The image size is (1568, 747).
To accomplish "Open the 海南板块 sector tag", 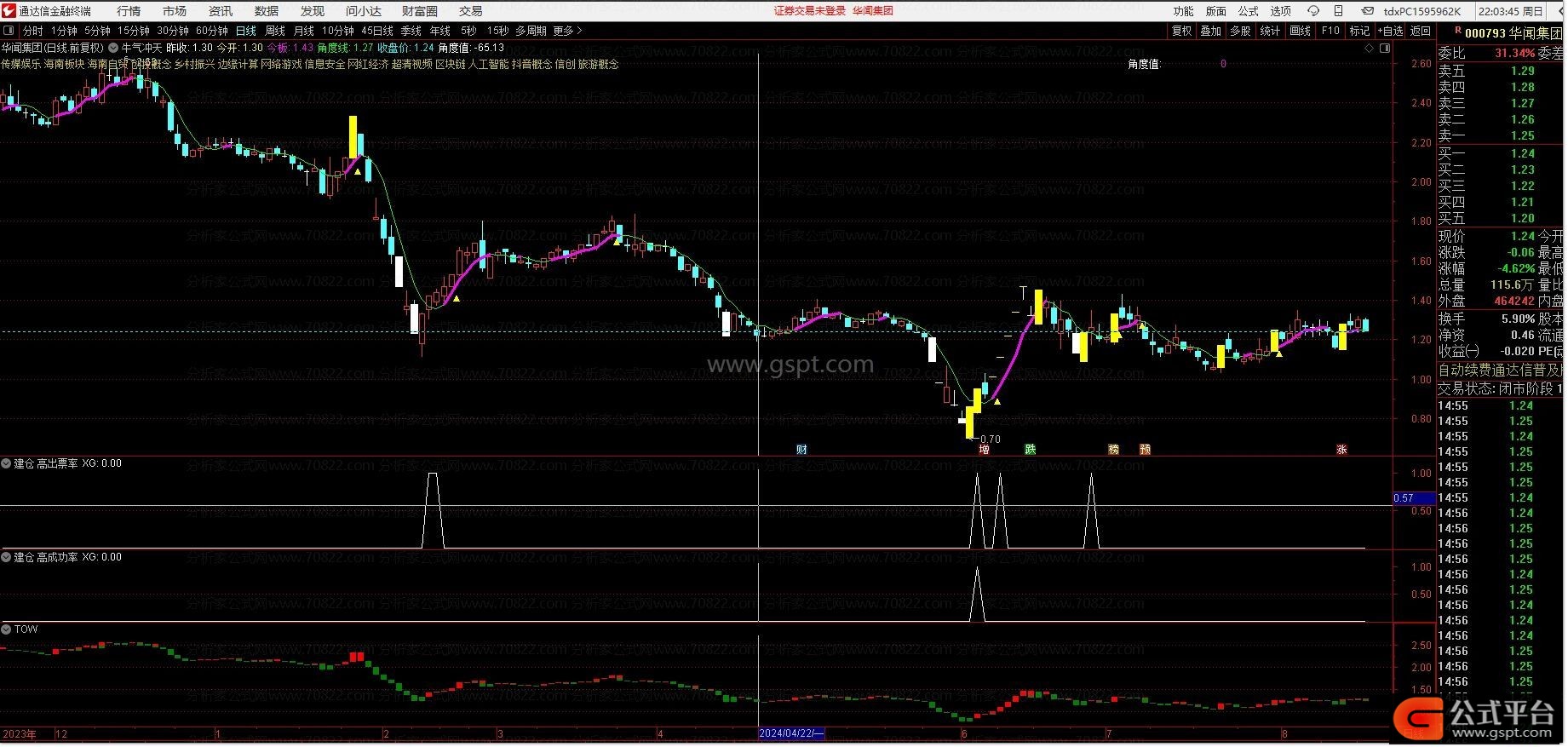I will (65, 64).
